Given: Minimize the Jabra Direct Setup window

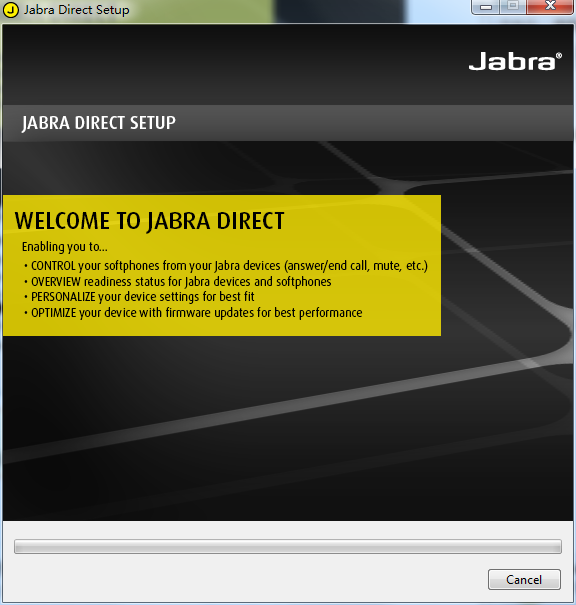Looking at the screenshot, I should coord(485,7).
